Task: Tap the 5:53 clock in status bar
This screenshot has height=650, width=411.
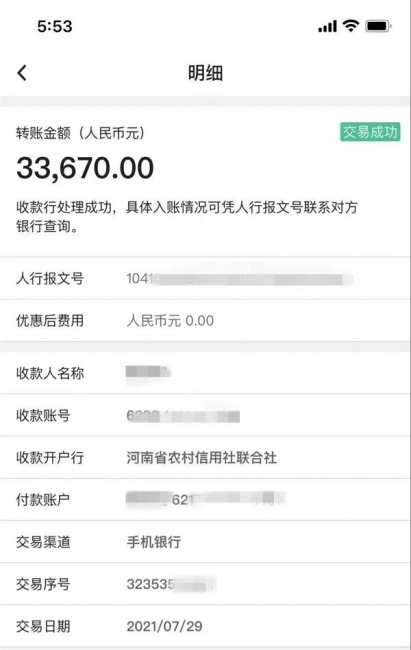Action: (x=54, y=27)
